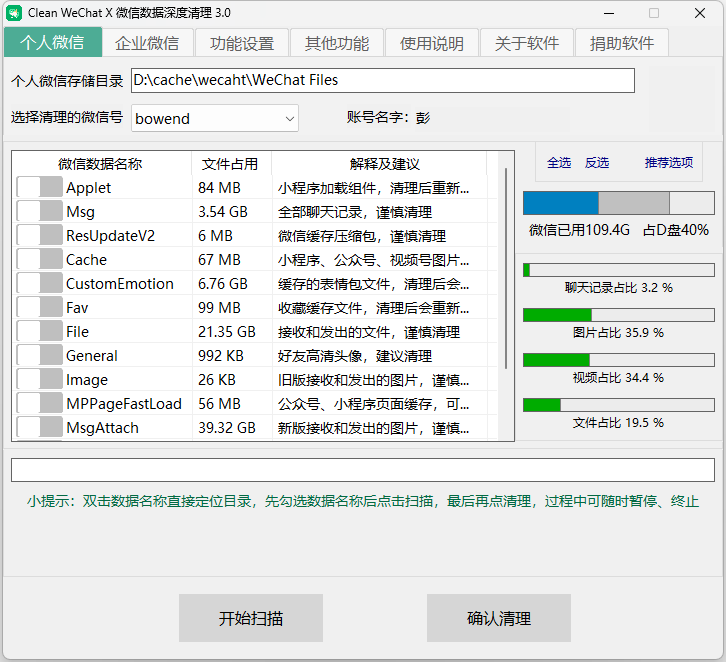
Task: Click the 39.32 GB size cell
Action: (227, 428)
